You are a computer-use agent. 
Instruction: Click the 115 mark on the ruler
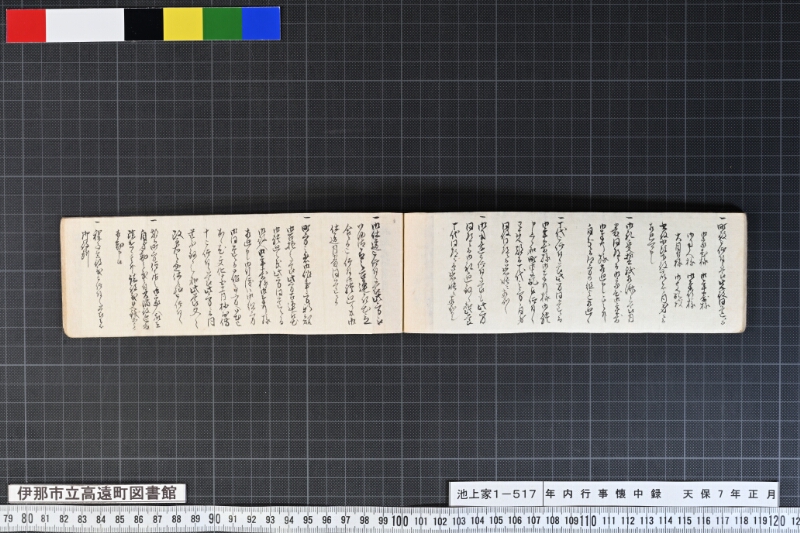(x=685, y=521)
